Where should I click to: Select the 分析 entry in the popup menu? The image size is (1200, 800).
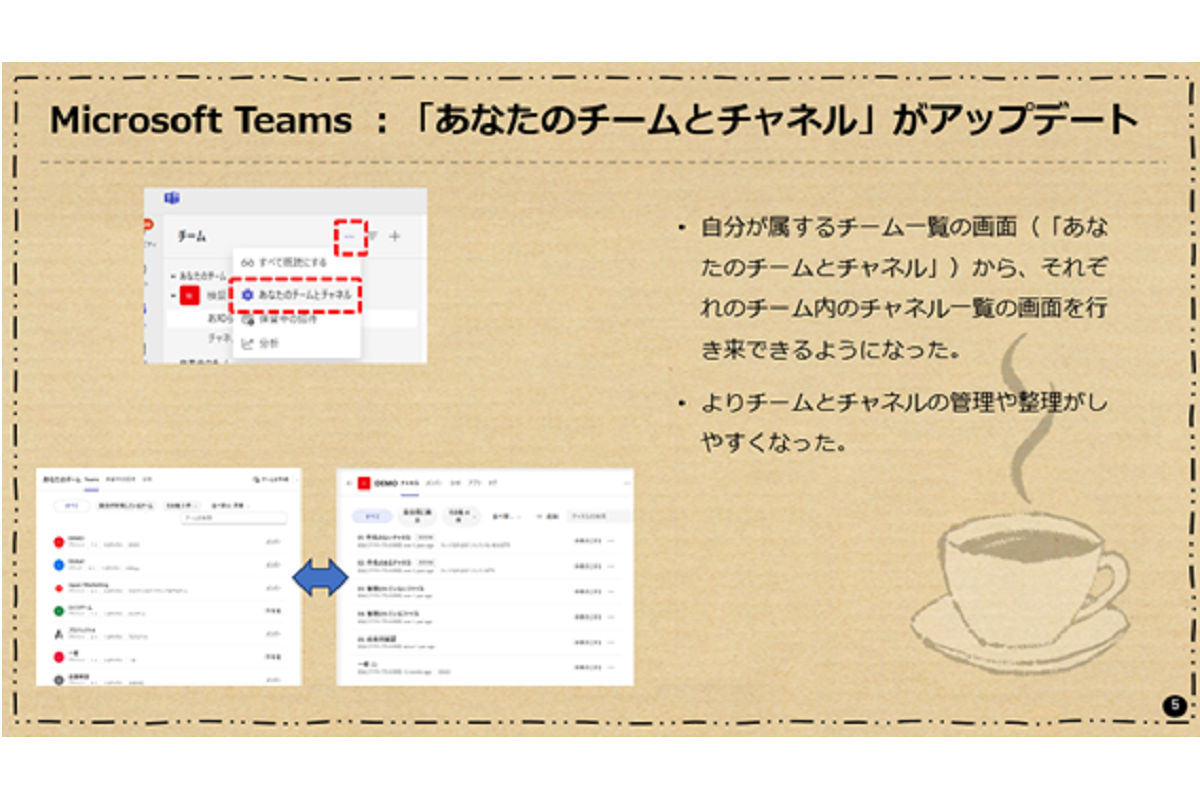296,344
